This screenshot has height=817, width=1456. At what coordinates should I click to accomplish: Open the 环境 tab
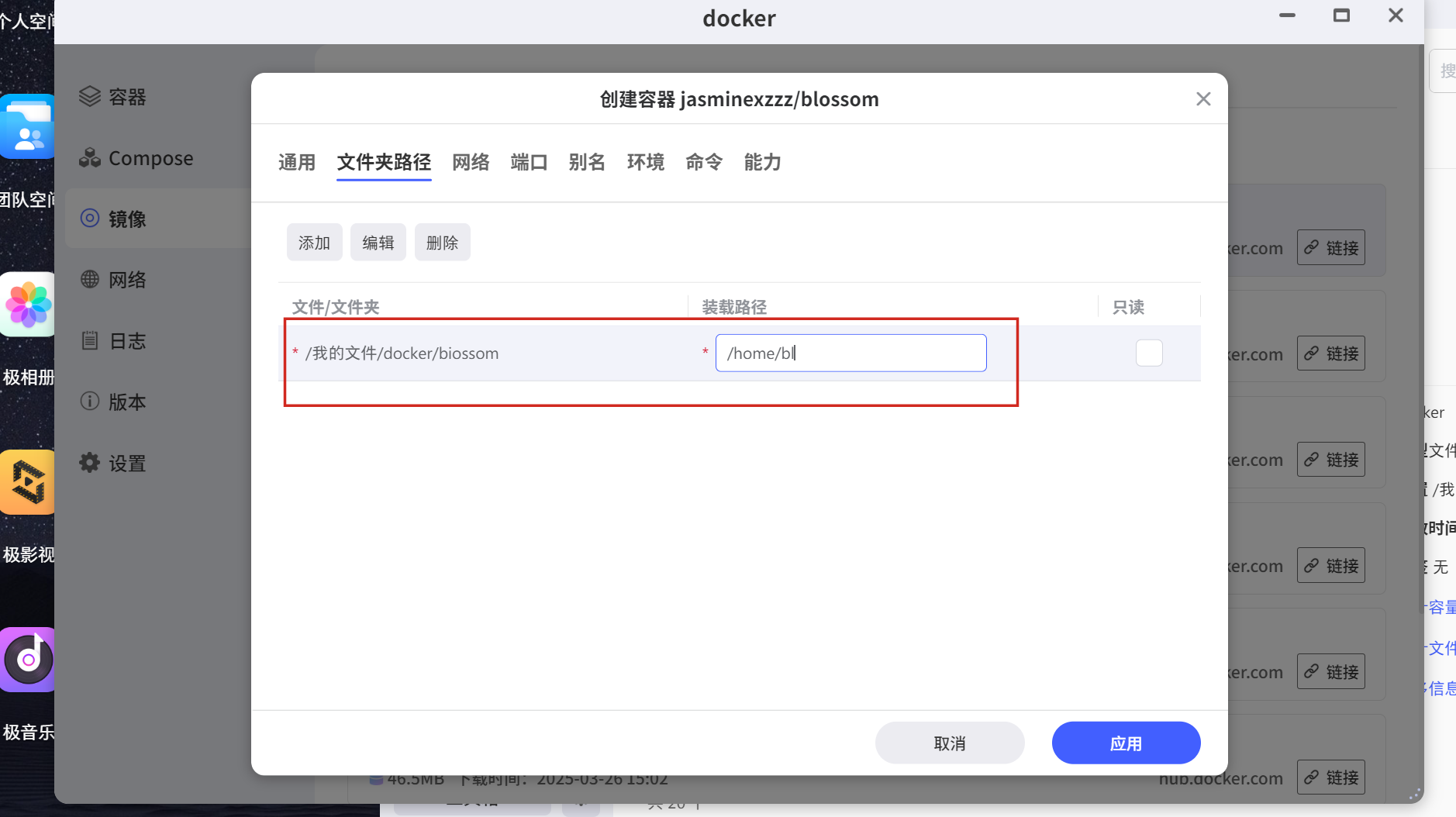click(645, 162)
